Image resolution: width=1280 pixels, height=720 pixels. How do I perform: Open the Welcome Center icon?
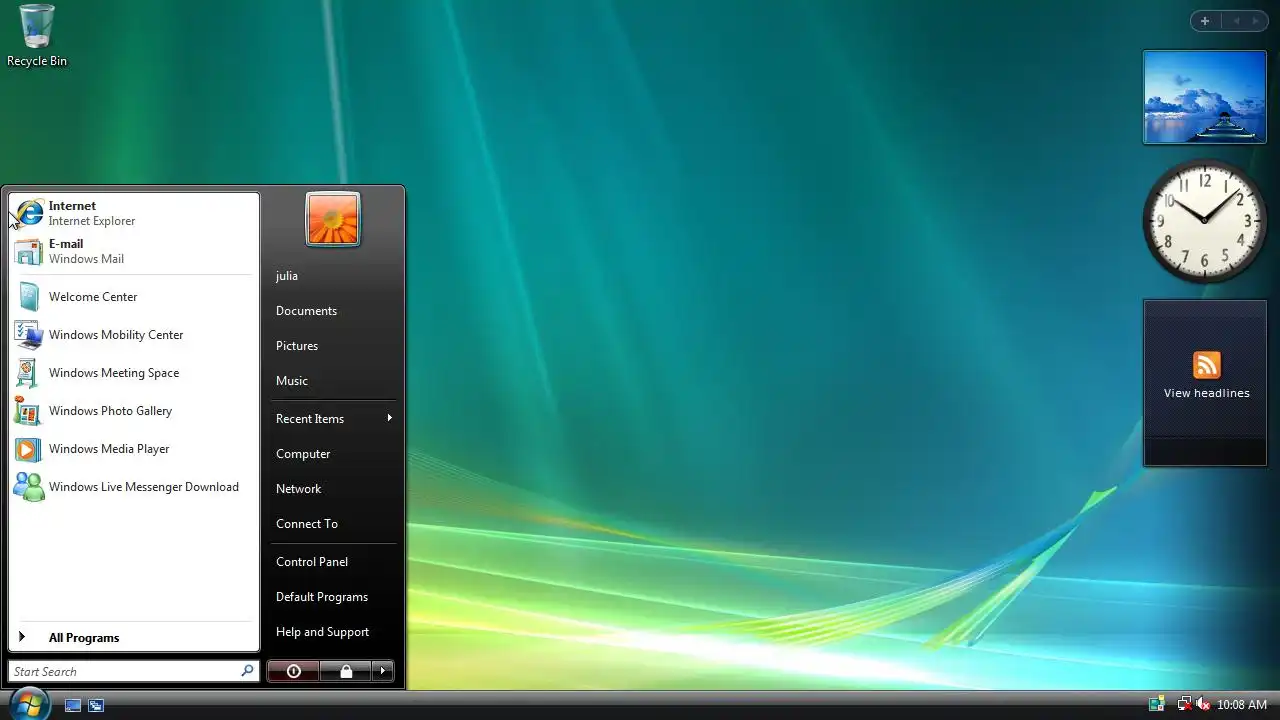coord(28,297)
